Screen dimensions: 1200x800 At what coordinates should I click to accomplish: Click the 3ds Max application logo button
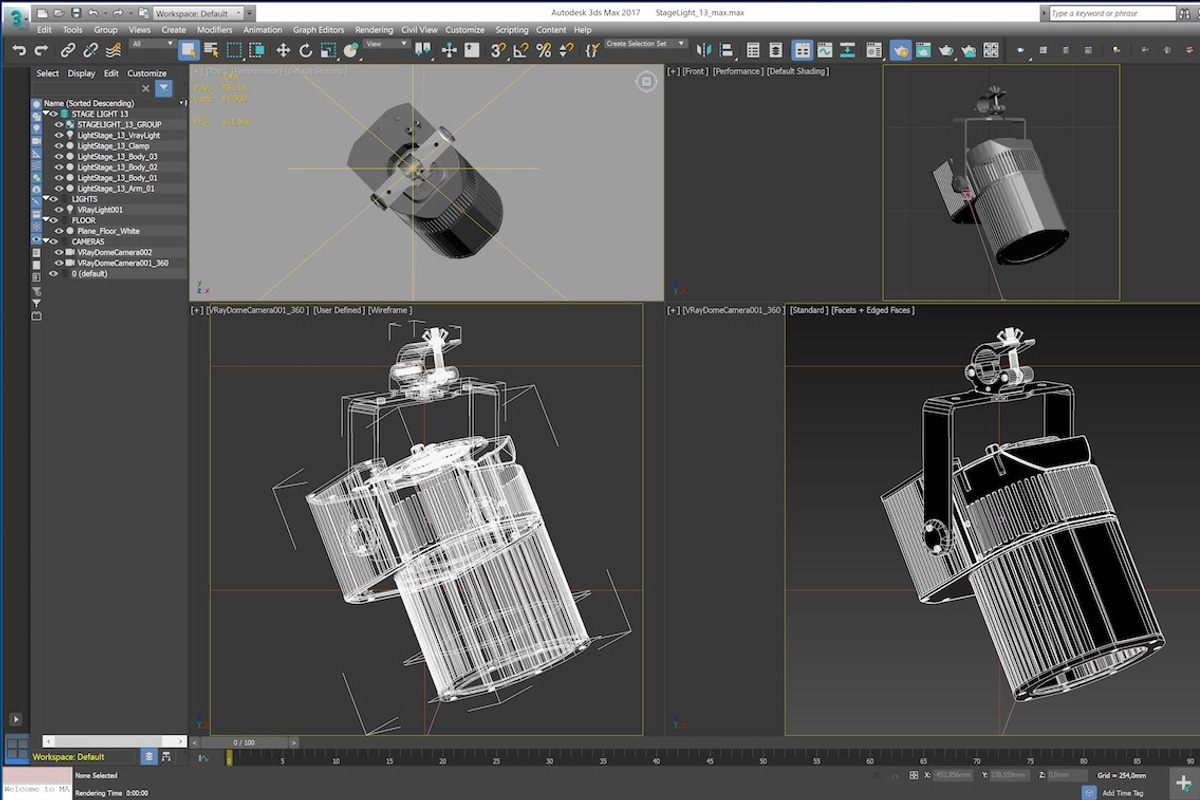pyautogui.click(x=17, y=20)
